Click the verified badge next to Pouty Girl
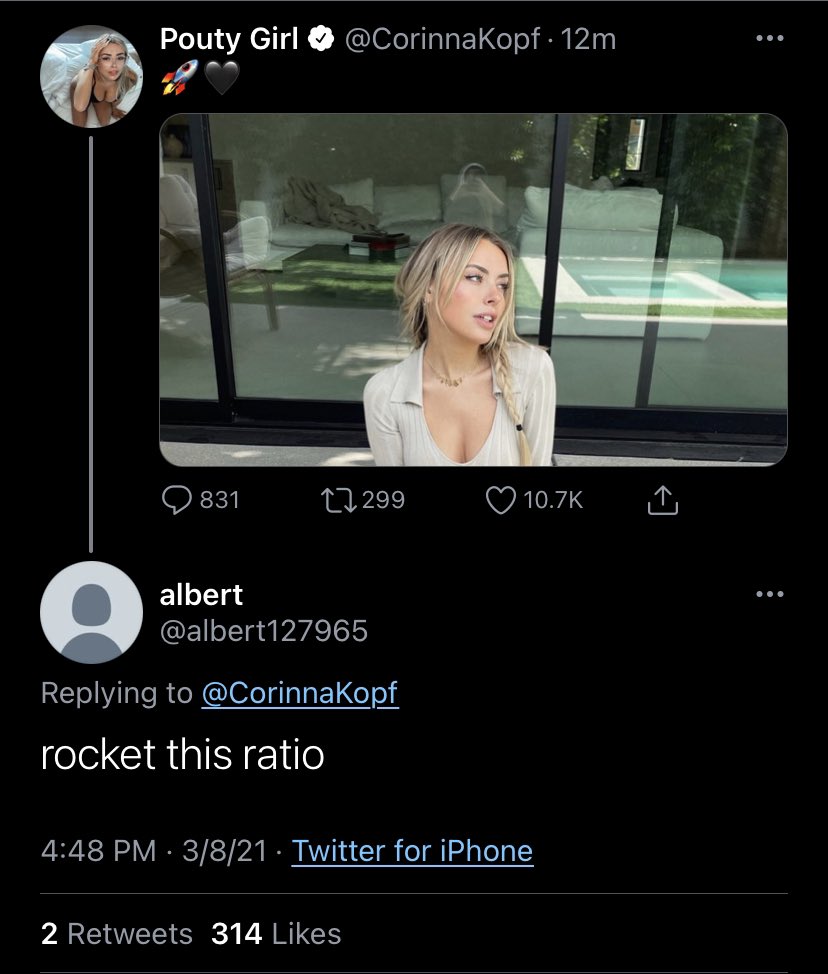This screenshot has width=828, height=974. coord(321,39)
